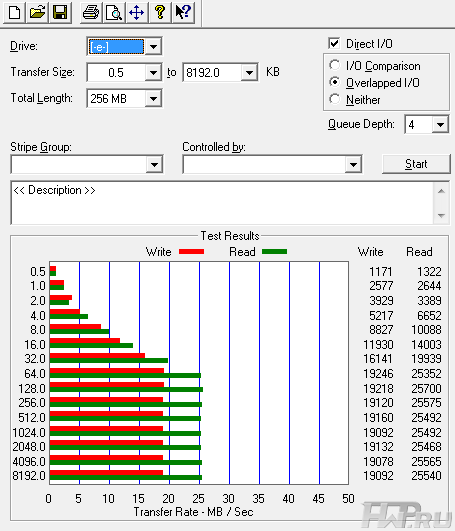Save results with the floppy disk icon
This screenshot has height=531, width=455.
click(60, 13)
